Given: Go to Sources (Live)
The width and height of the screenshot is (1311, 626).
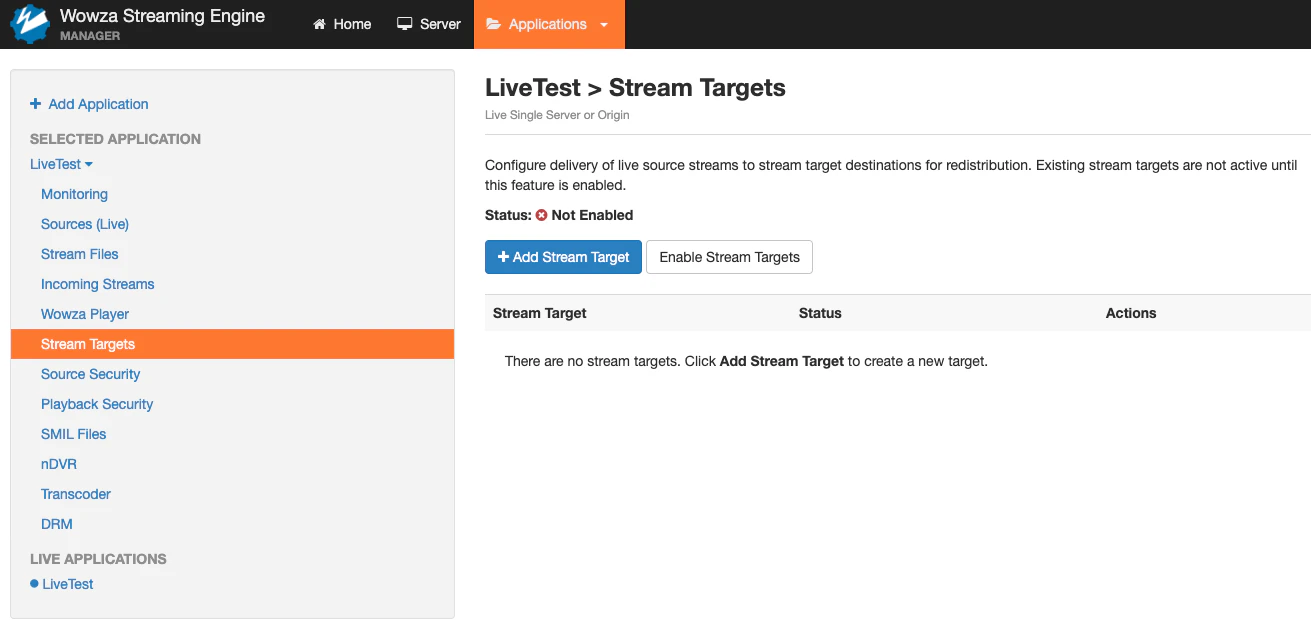Looking at the screenshot, I should (85, 224).
